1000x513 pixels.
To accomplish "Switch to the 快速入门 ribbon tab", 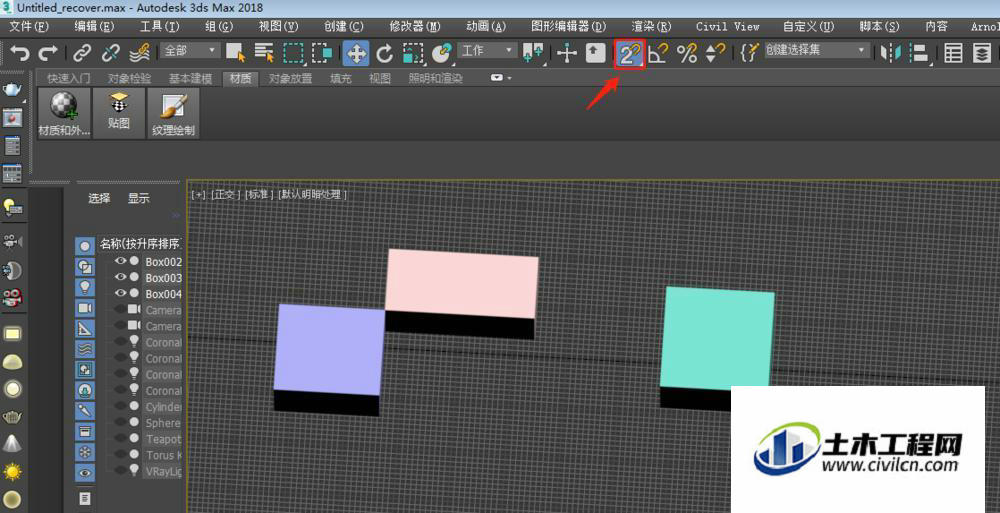I will 69,78.
